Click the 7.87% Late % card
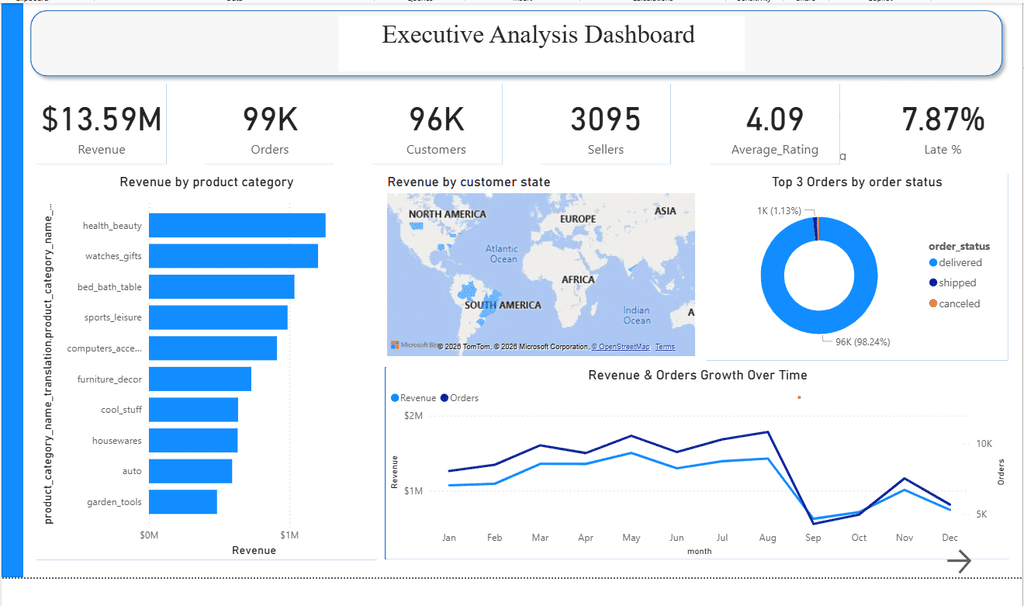The image size is (1024, 606). (x=942, y=124)
